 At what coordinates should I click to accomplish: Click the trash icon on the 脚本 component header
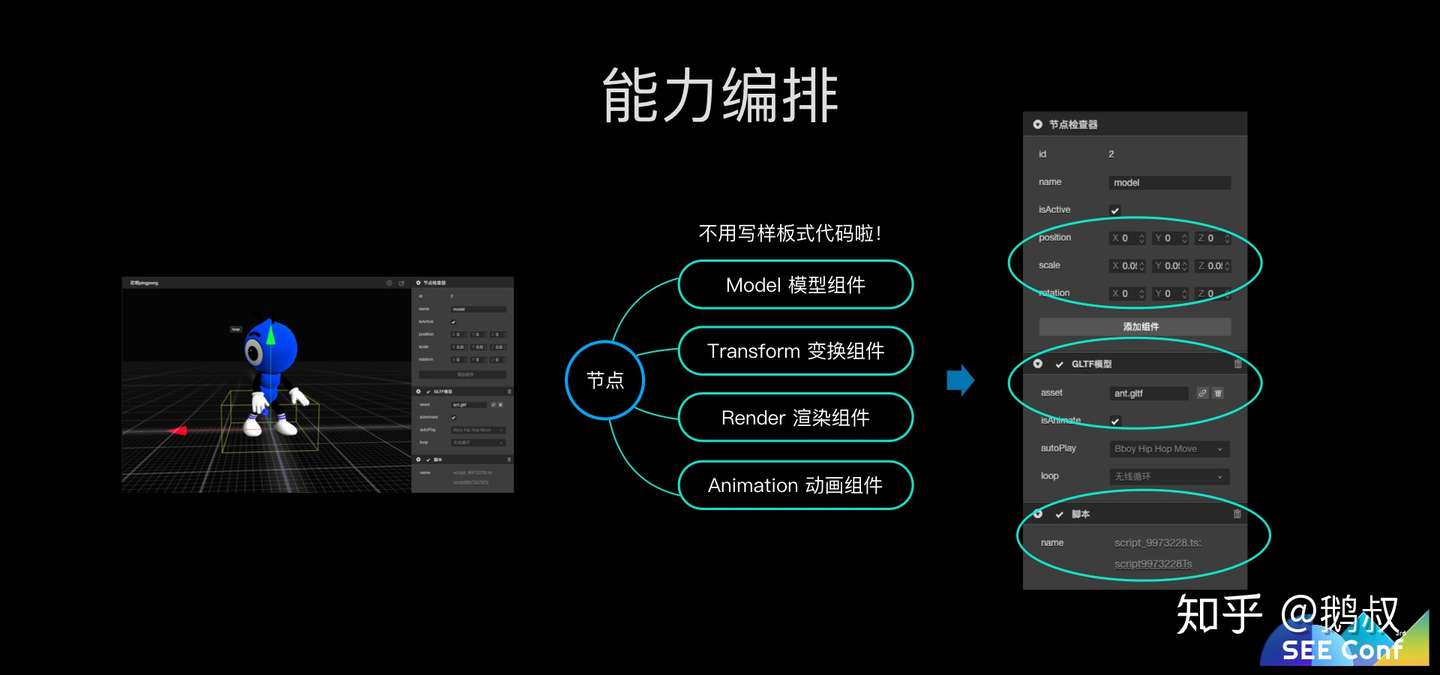tap(1237, 514)
